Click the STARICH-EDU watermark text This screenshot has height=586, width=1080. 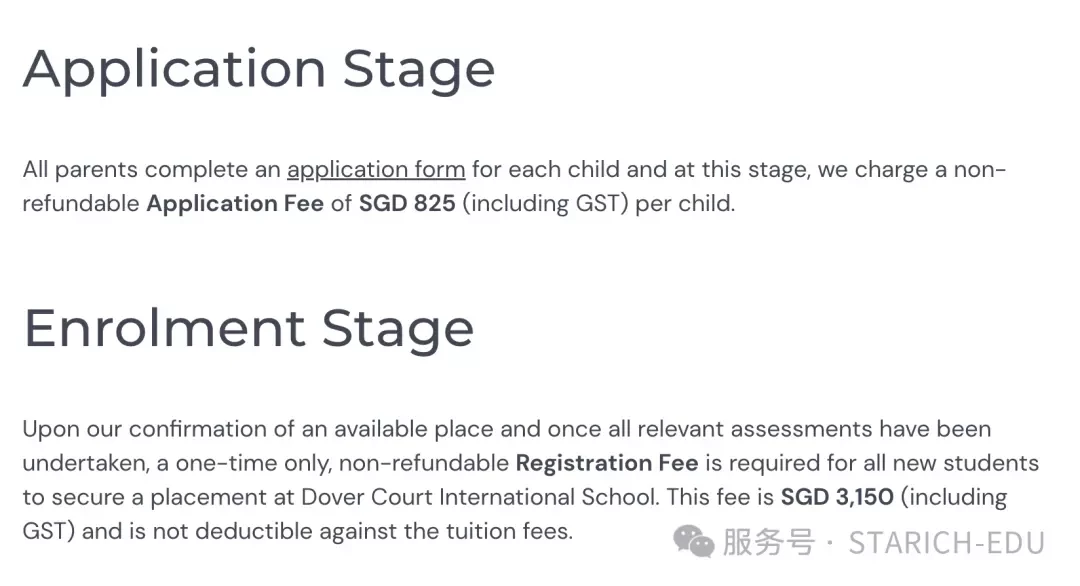946,543
